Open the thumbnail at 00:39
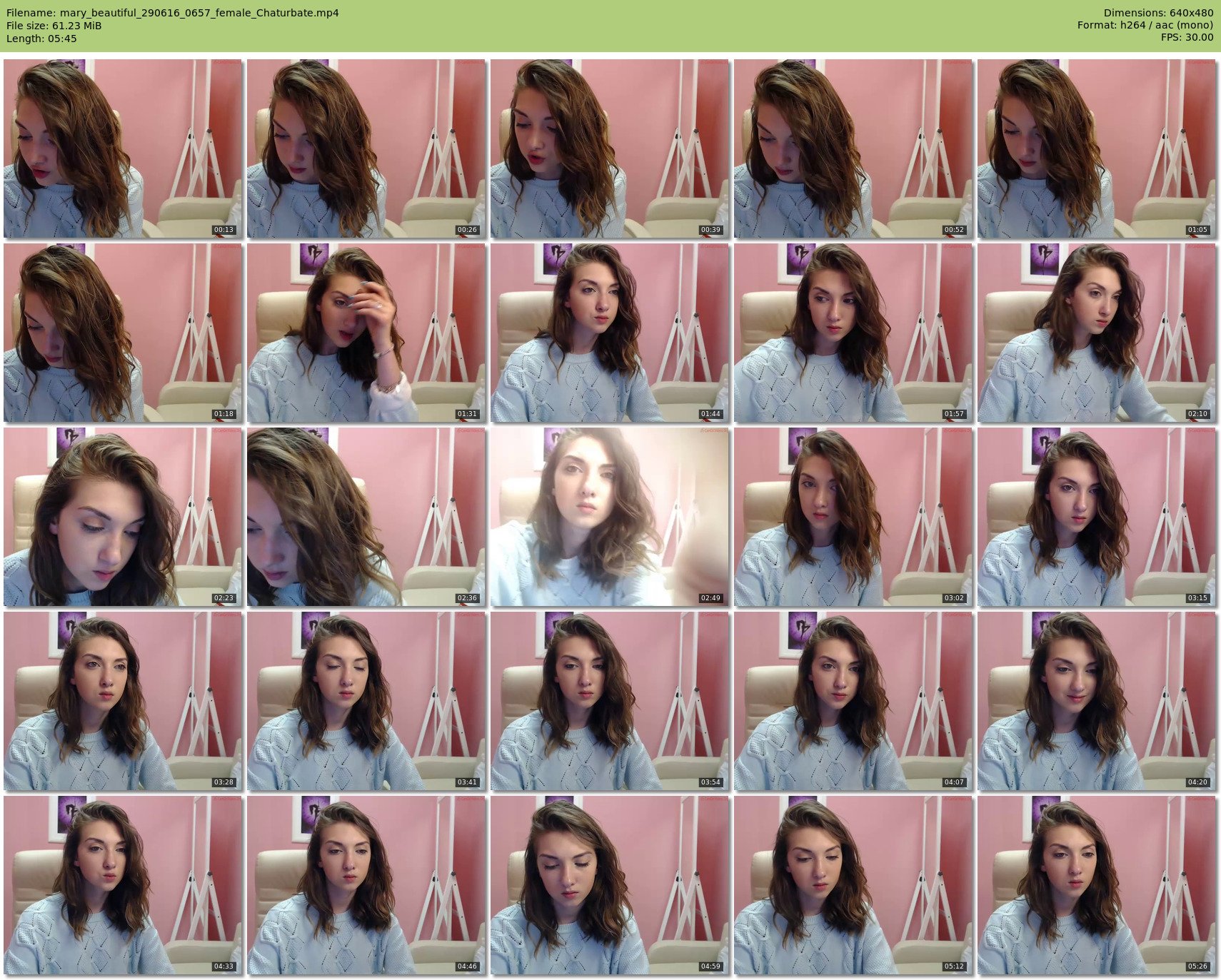The image size is (1221, 980). coord(610,148)
